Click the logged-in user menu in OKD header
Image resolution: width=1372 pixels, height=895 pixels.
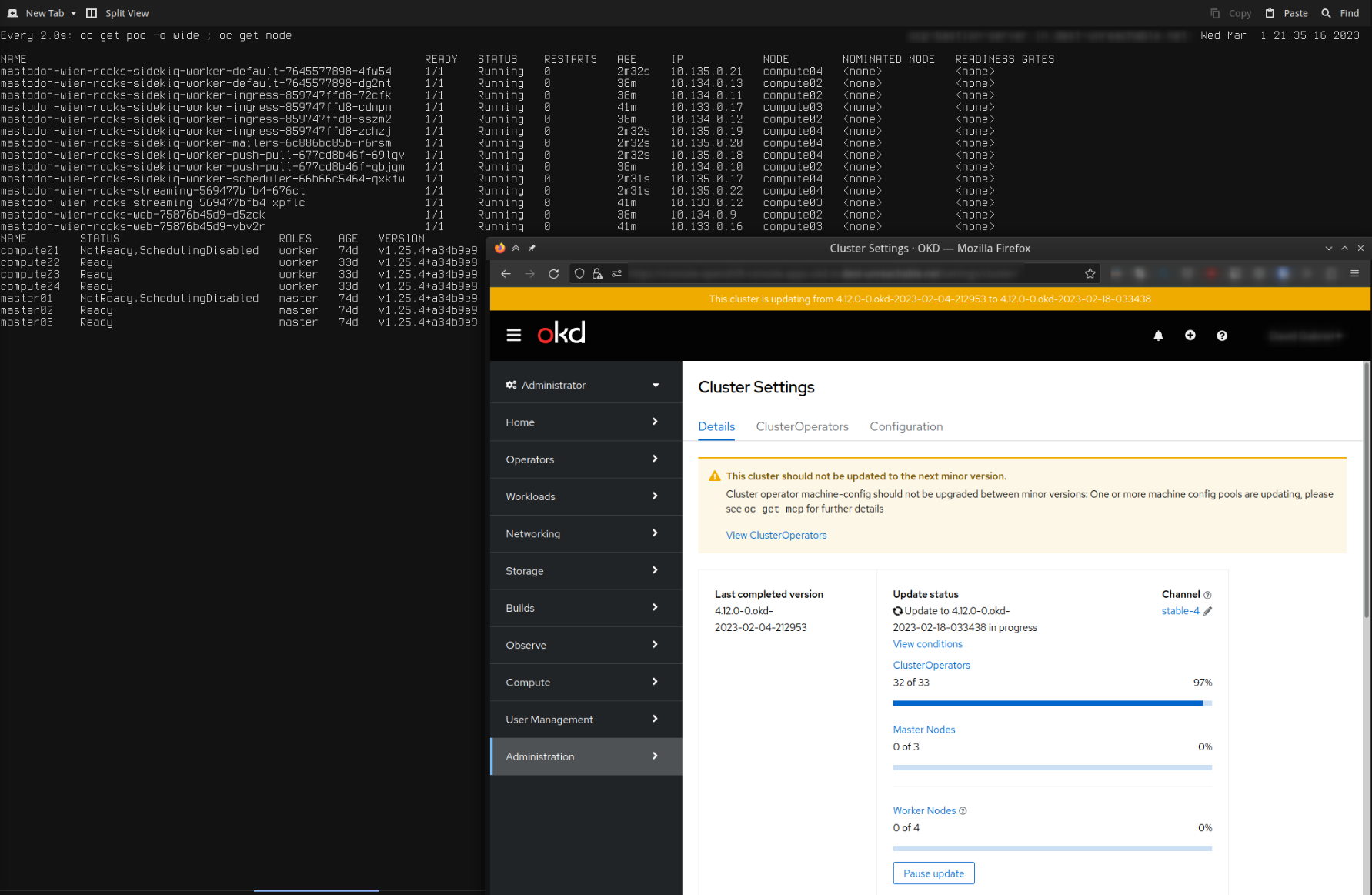click(x=1306, y=336)
